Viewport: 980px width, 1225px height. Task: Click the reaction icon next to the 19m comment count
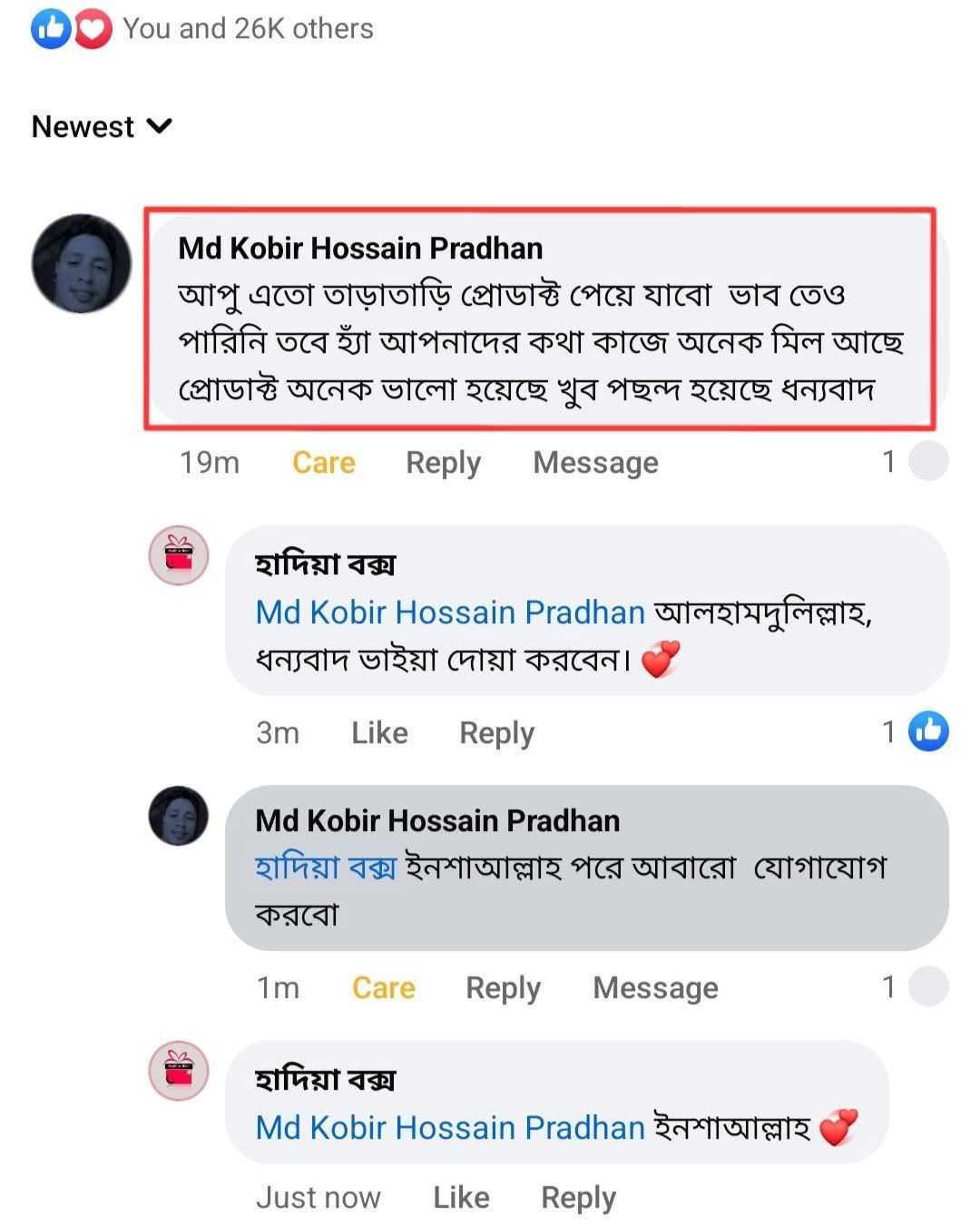click(x=929, y=462)
